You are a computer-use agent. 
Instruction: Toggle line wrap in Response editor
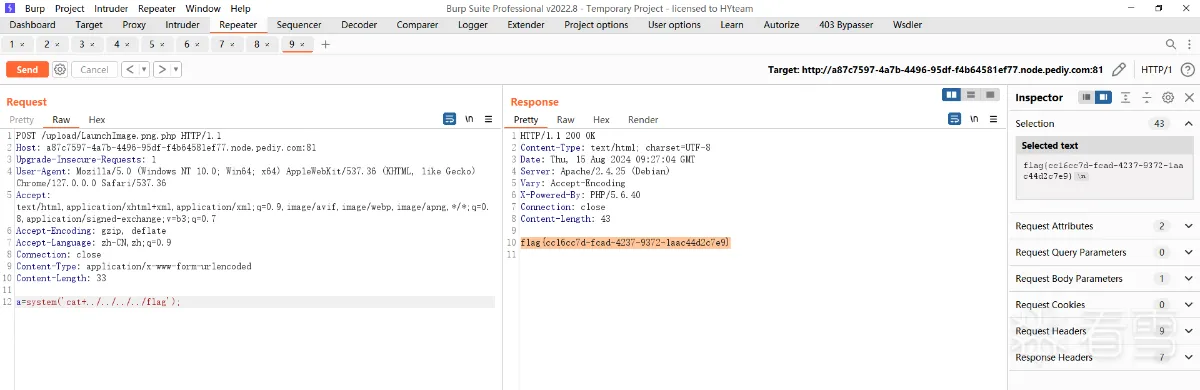[x=954, y=119]
